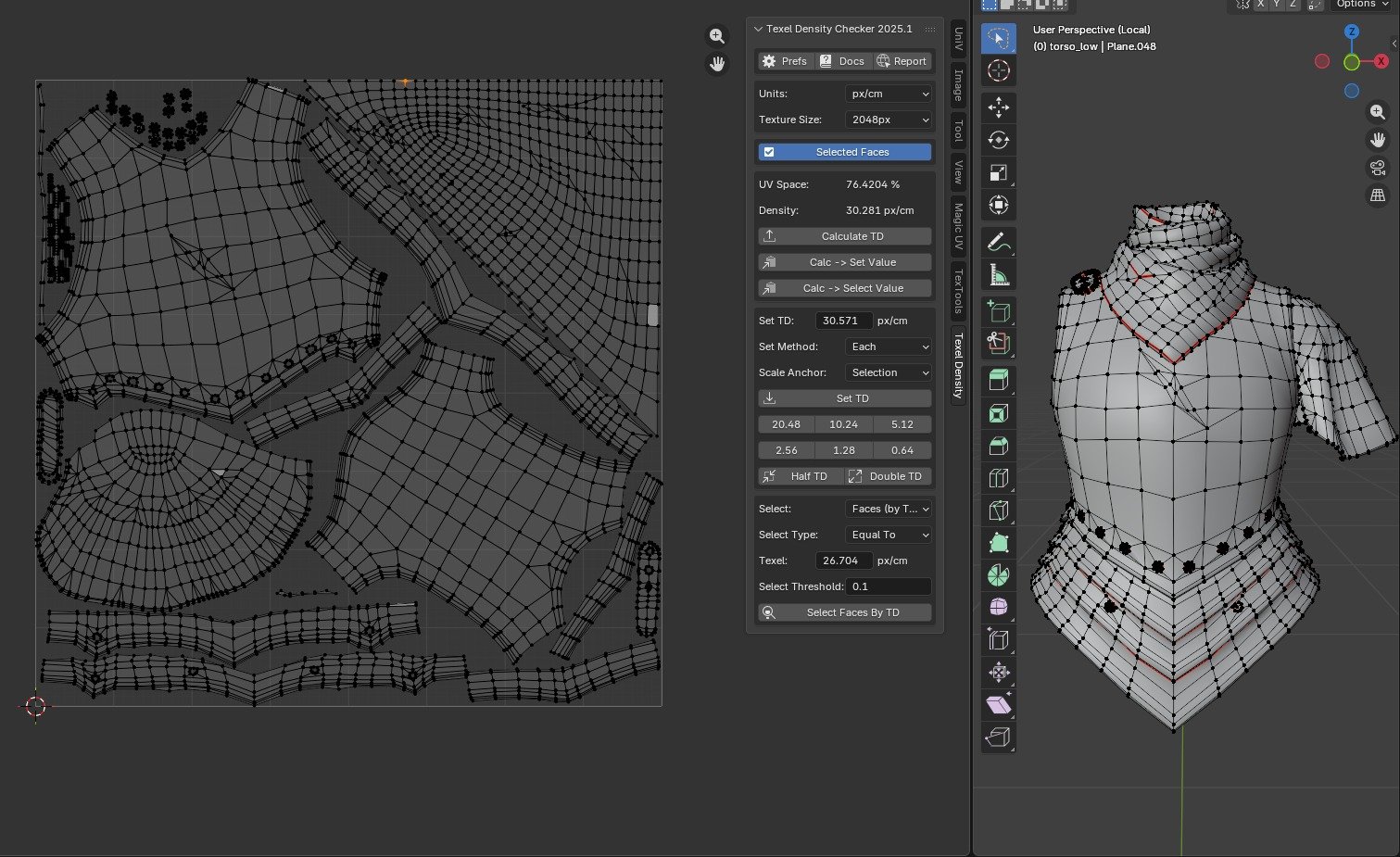Click the Set TD value field
1400x857 pixels.
click(x=843, y=321)
